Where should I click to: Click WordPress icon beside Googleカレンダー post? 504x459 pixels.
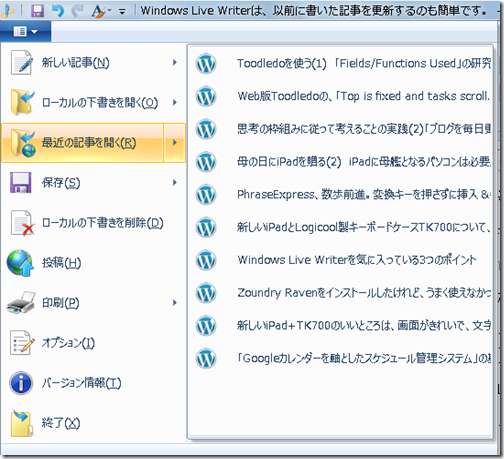(x=206, y=358)
